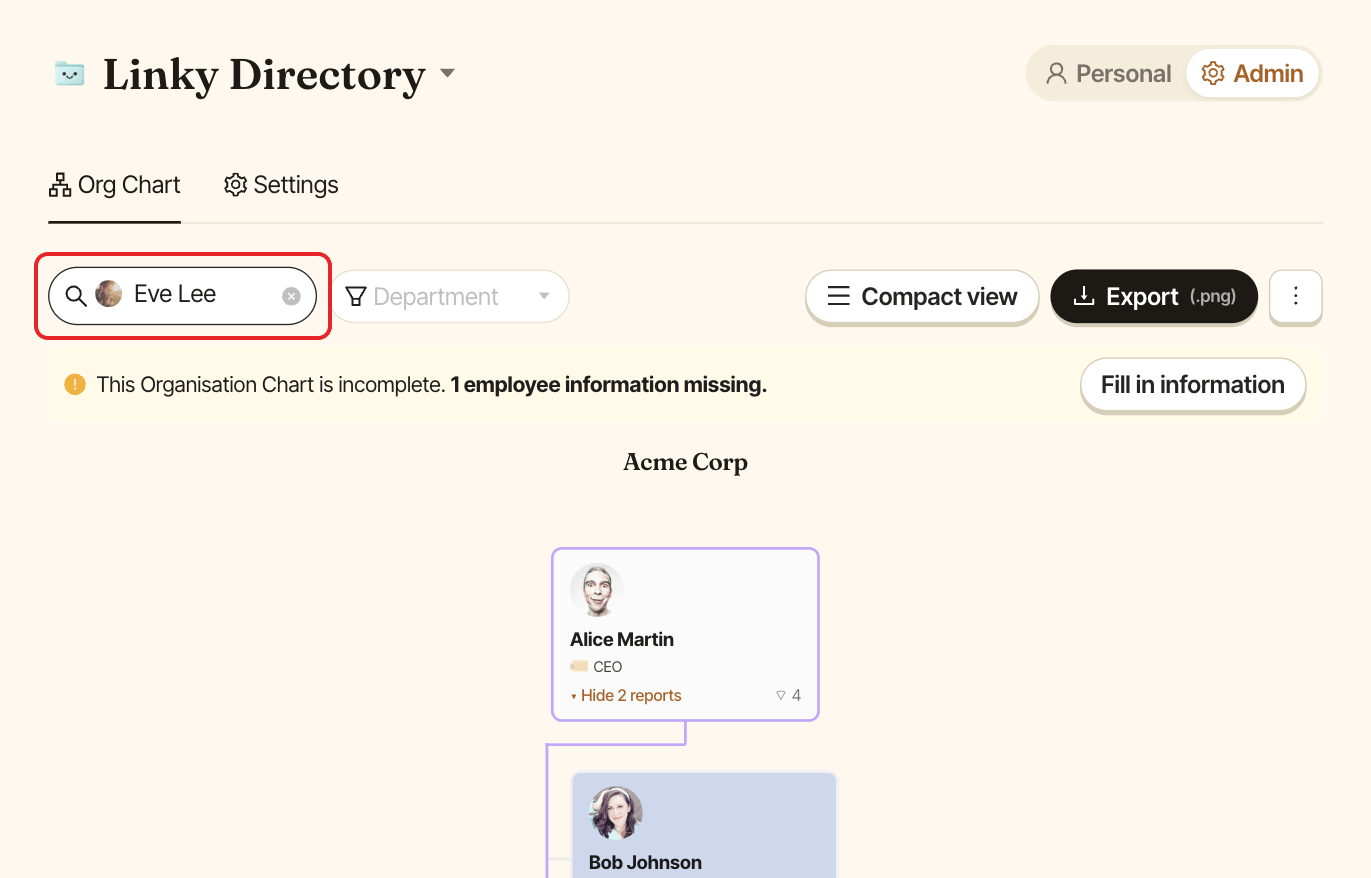The height and width of the screenshot is (878, 1371).
Task: Switch to Admin mode
Action: pos(1253,74)
